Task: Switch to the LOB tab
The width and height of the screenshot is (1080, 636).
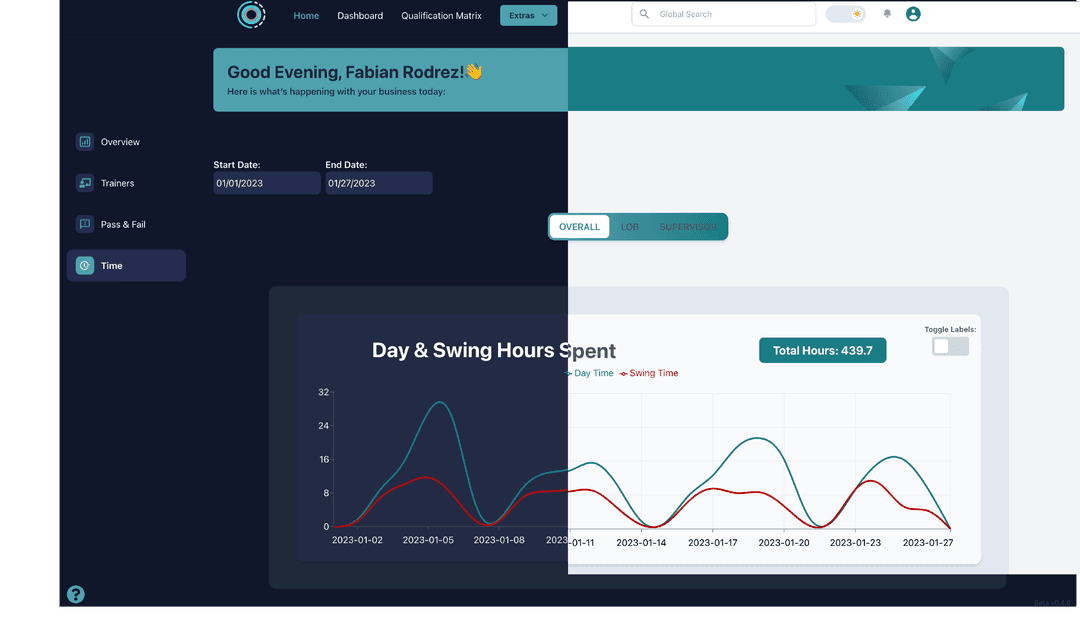Action: pyautogui.click(x=630, y=227)
